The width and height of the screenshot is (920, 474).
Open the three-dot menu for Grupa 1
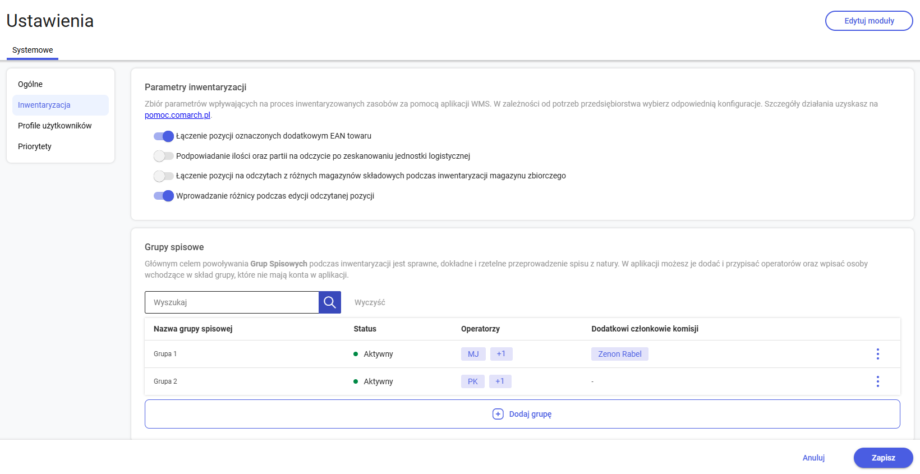click(x=877, y=354)
